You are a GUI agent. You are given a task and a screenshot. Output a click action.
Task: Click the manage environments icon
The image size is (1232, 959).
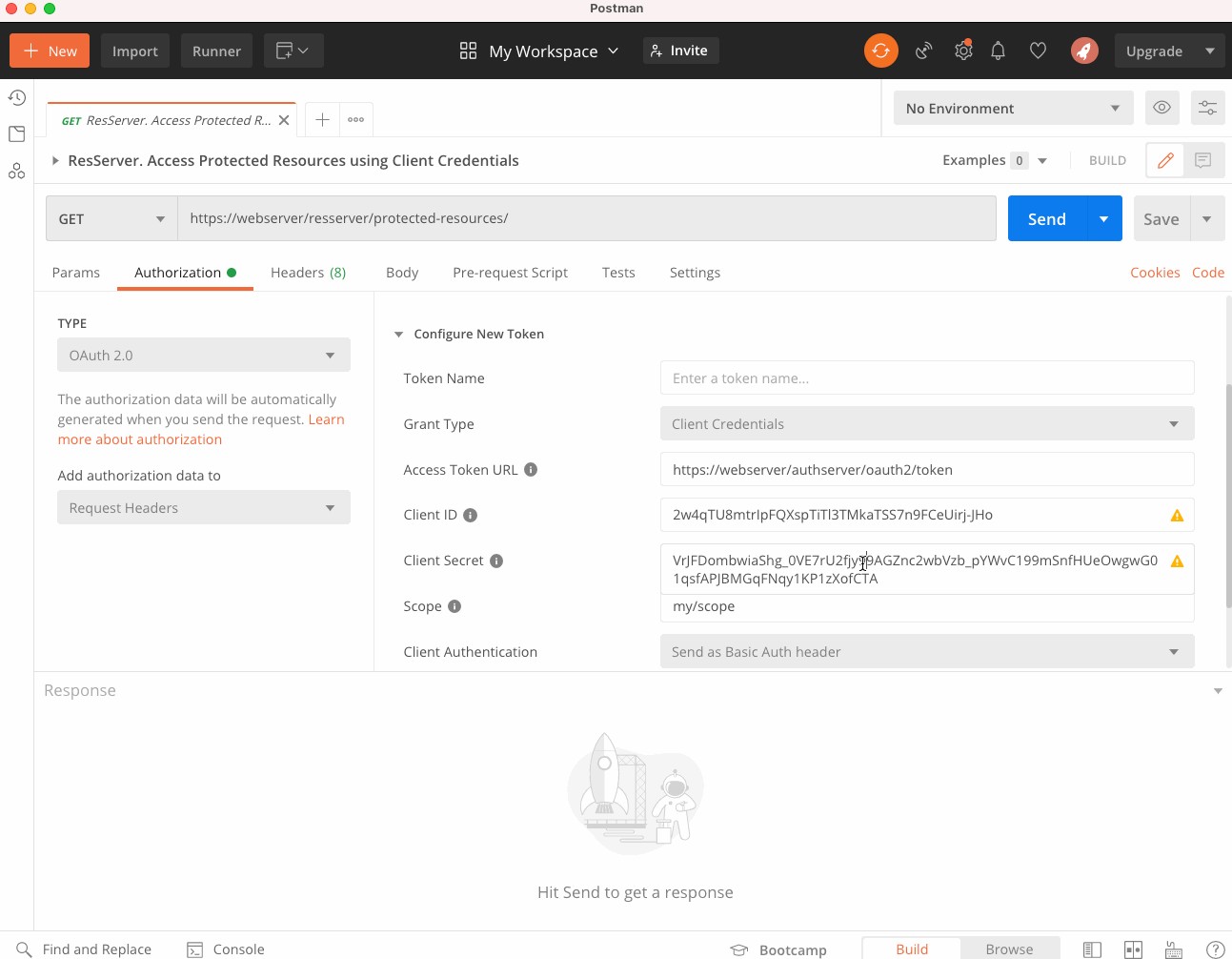pyautogui.click(x=1207, y=108)
